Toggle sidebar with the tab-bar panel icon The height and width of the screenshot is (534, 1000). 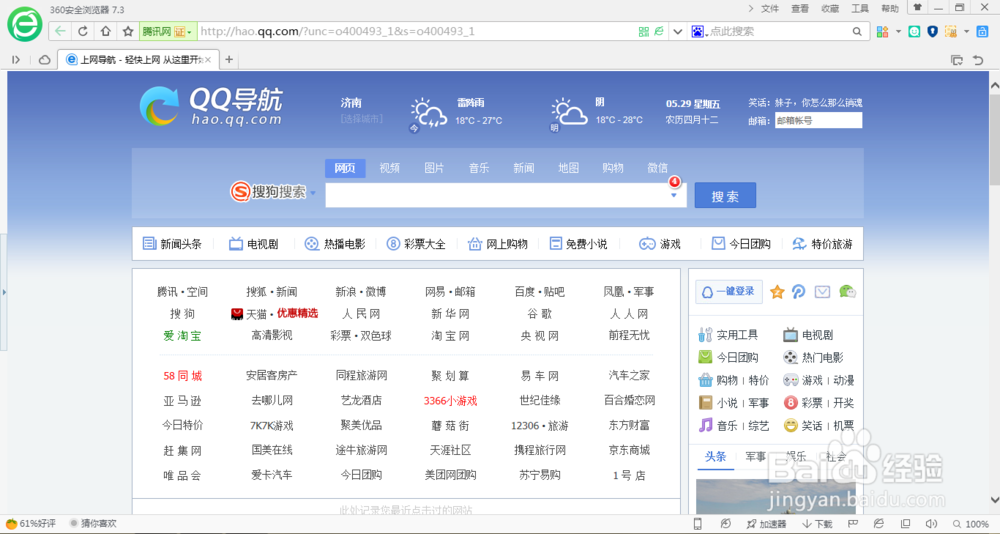16,60
